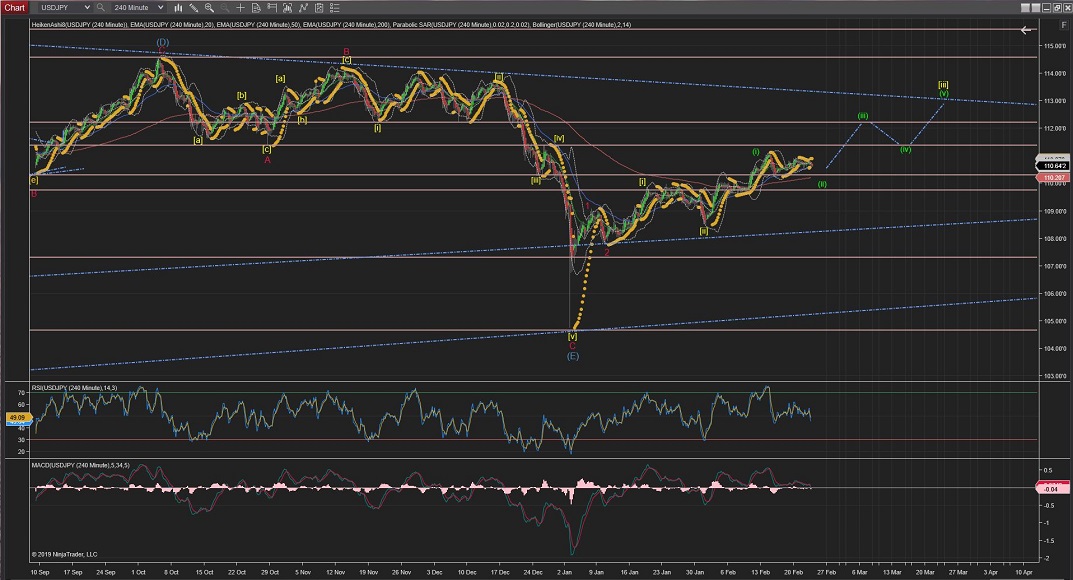Click the current price marker 110.642
1073x580 pixels.
(x=1054, y=166)
